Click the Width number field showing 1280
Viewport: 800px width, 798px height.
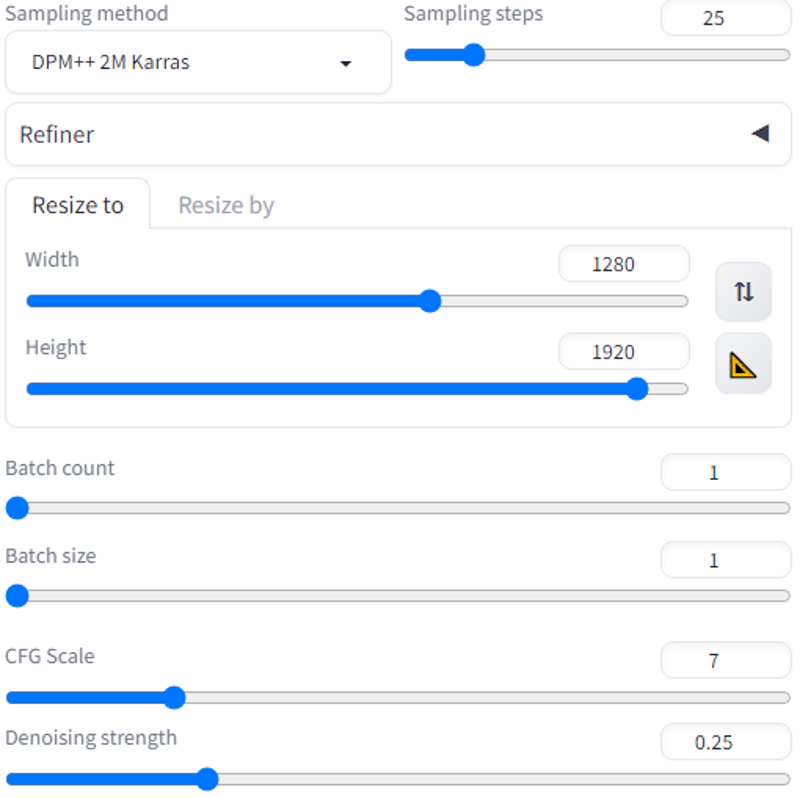tap(624, 264)
